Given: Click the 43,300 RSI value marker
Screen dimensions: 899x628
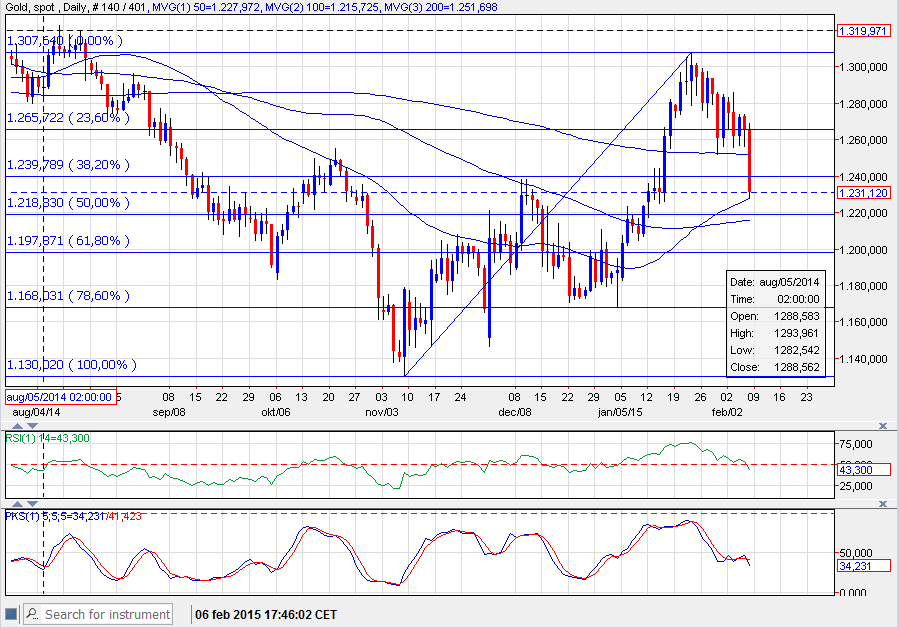Looking at the screenshot, I should click(863, 470).
